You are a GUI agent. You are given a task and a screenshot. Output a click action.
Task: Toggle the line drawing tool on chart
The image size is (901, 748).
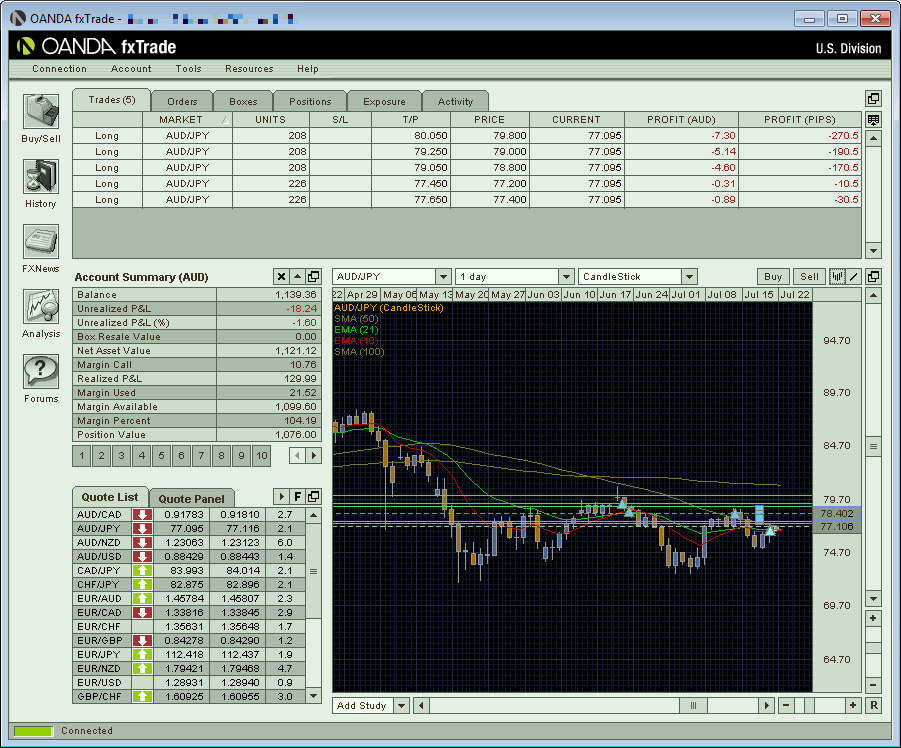853,277
